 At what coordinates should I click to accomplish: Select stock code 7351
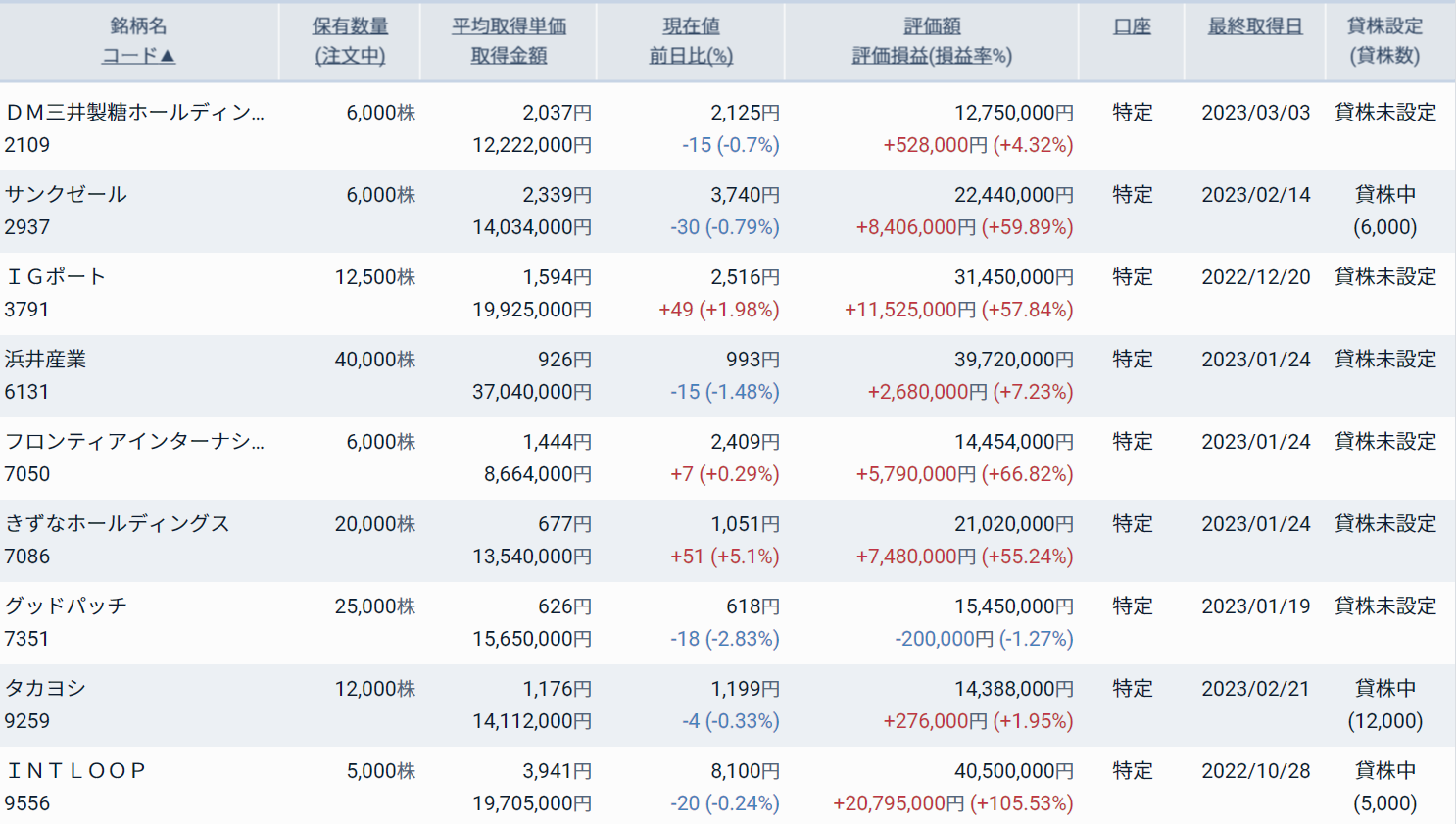(x=26, y=639)
